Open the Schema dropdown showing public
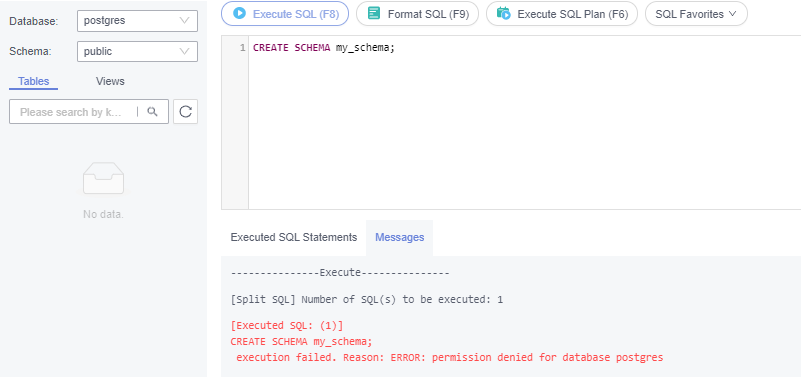The height and width of the screenshot is (377, 801). point(137,52)
